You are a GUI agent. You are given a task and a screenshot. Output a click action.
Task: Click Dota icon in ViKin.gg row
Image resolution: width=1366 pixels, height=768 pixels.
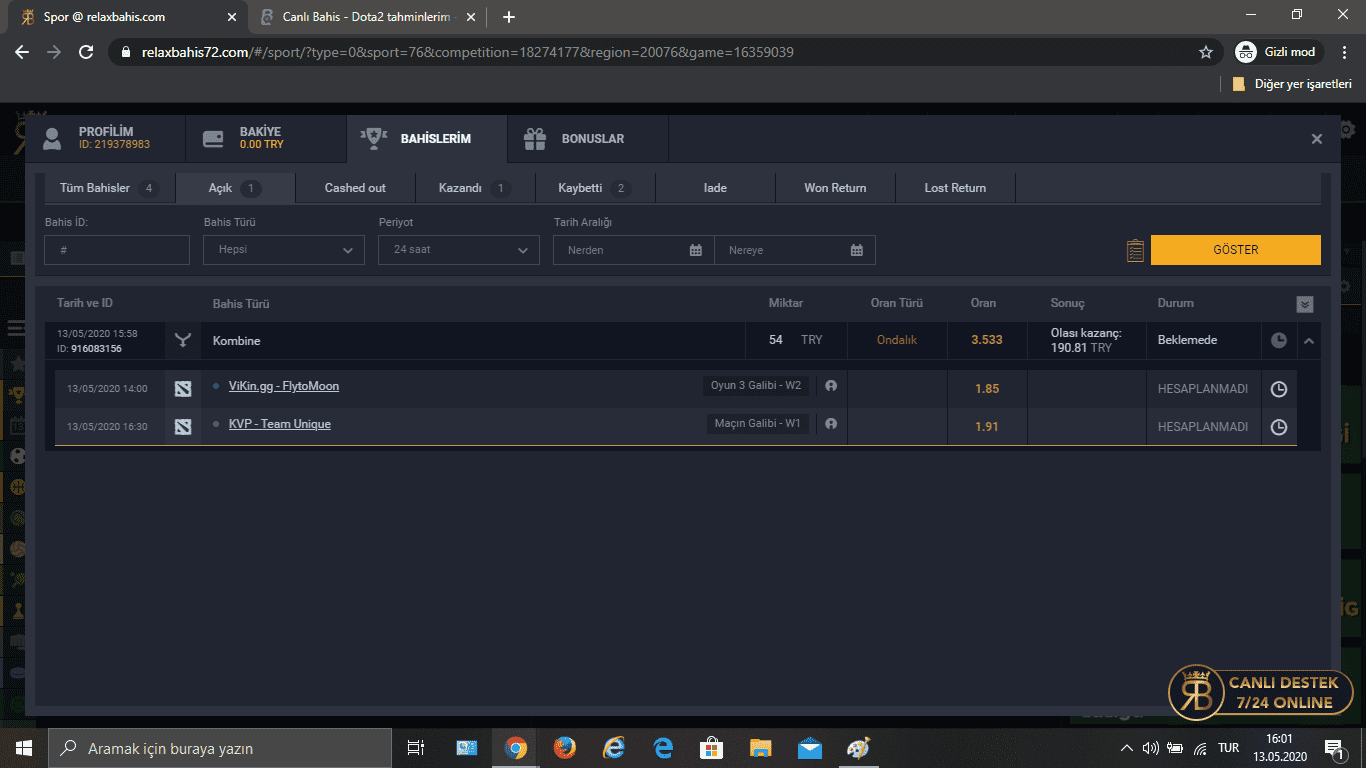point(182,389)
